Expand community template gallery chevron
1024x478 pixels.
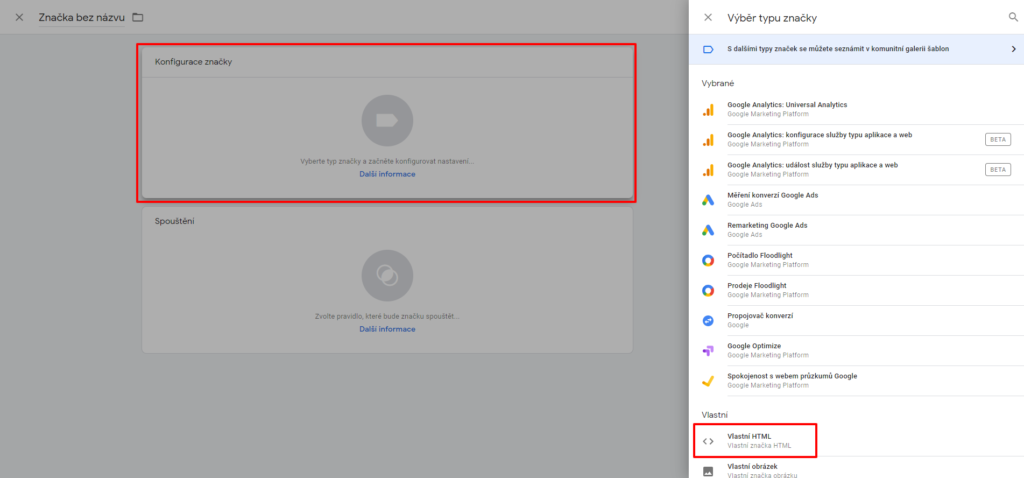click(x=1013, y=49)
